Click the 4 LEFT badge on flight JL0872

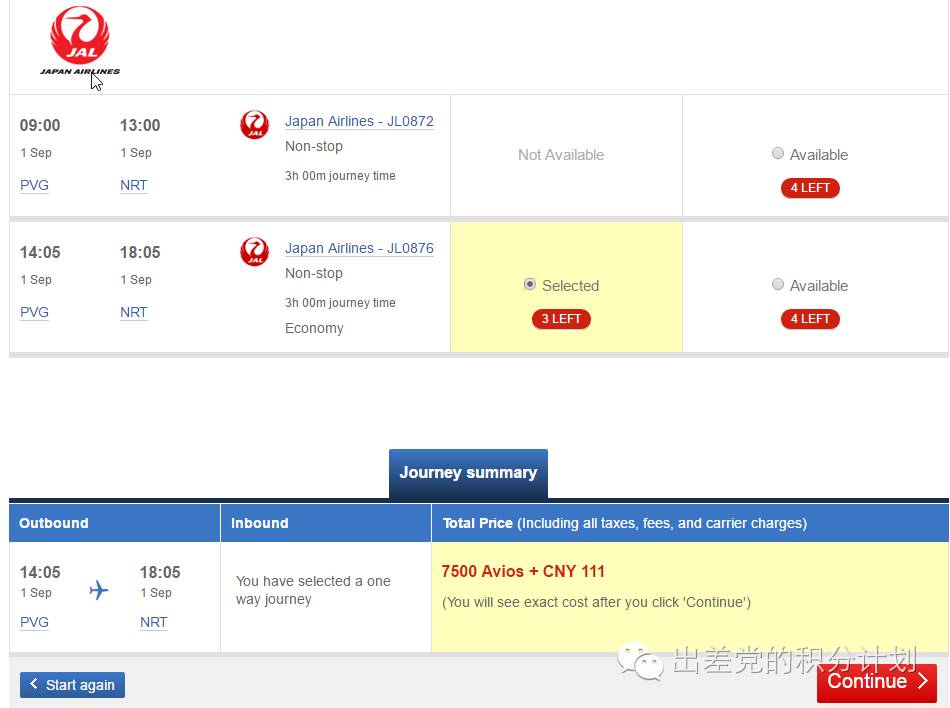coord(810,188)
